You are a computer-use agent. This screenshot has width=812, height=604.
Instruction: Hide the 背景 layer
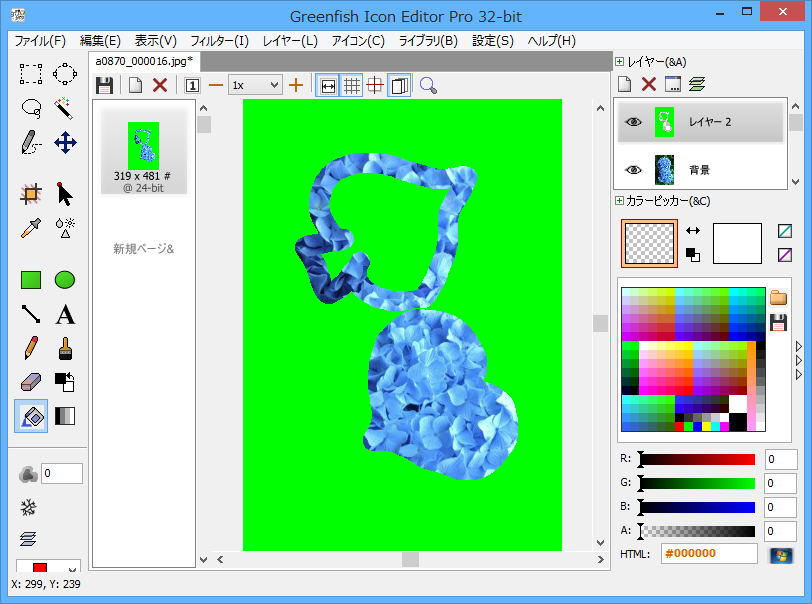632,170
